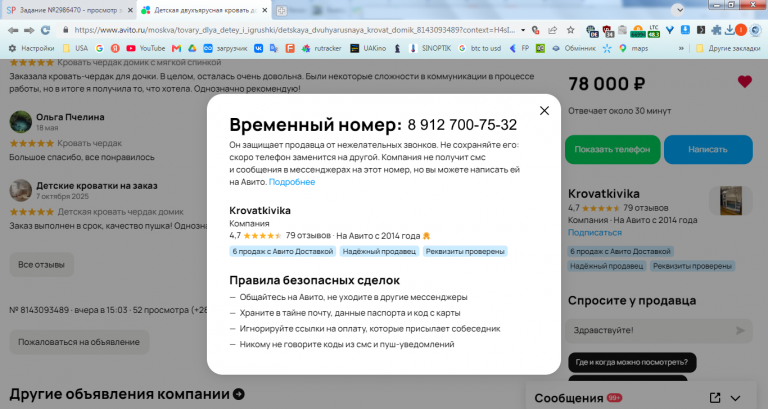Screen dimensions: 768x409
Task: Open Сообщения header label
Action: point(569,398)
